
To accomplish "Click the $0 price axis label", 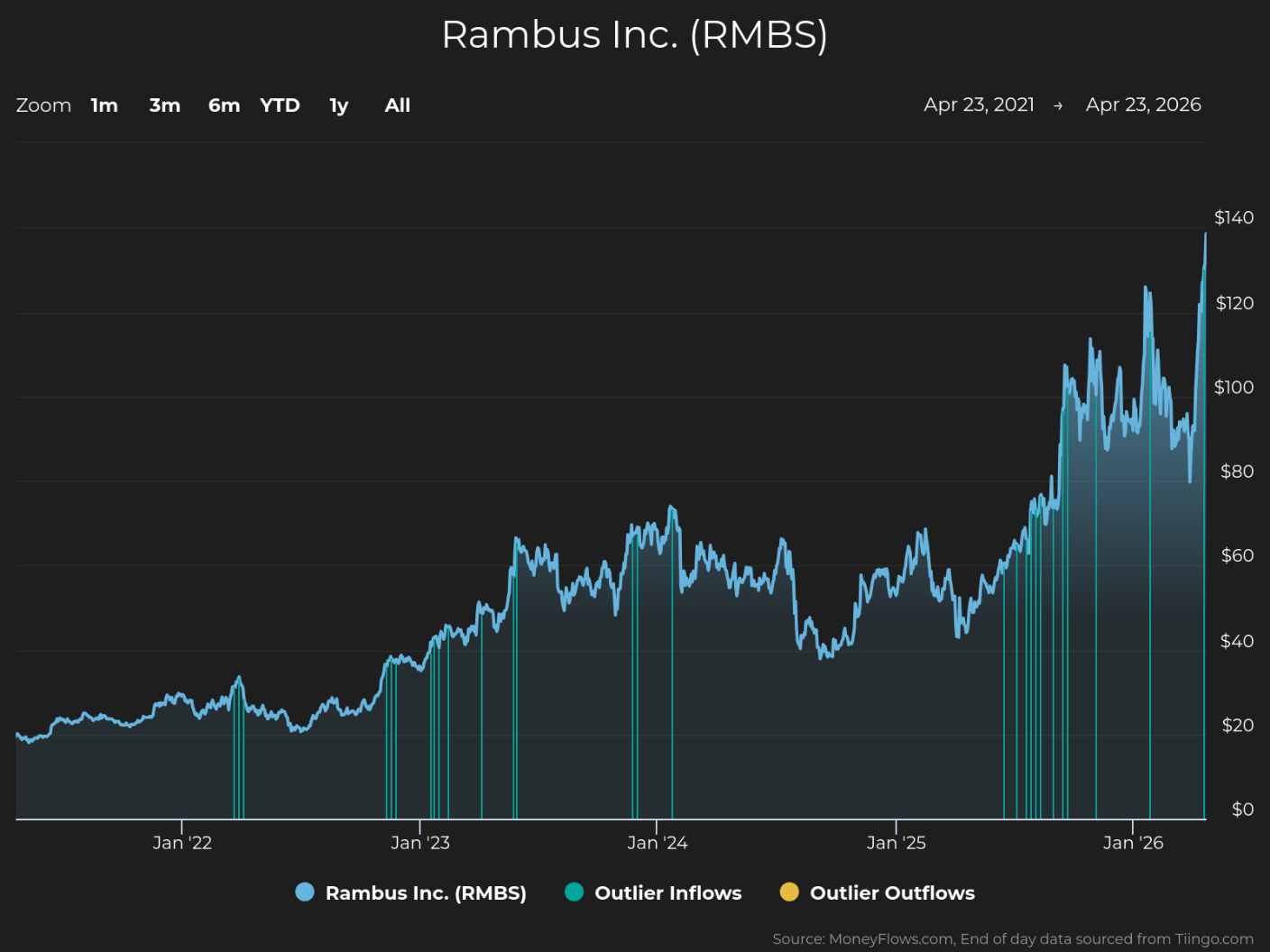I will (x=1243, y=809).
